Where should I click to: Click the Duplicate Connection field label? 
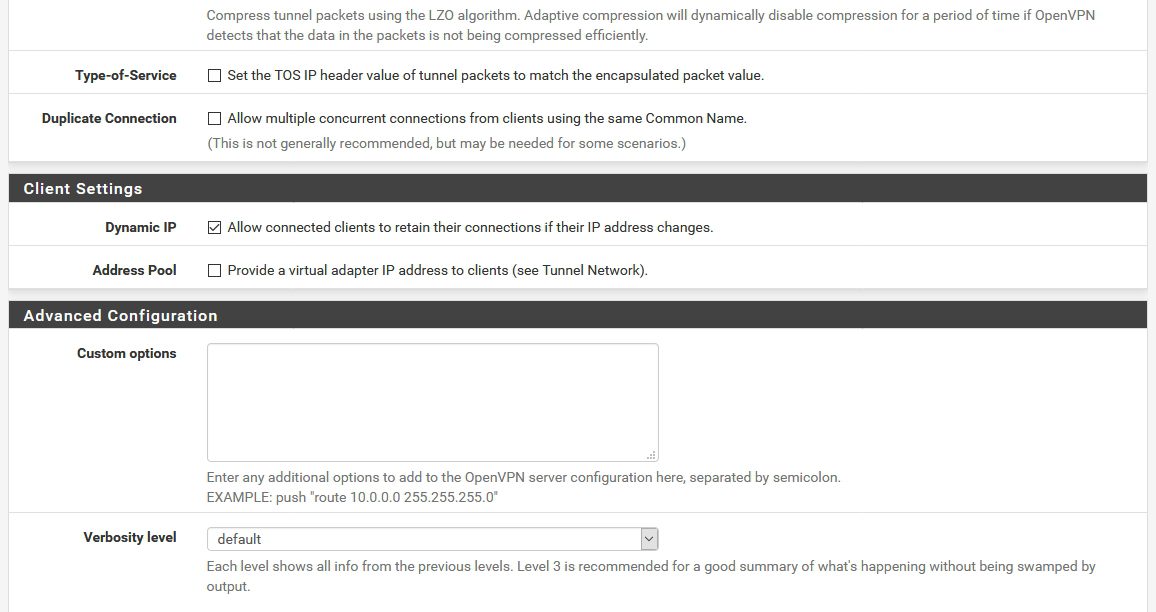pyautogui.click(x=109, y=118)
